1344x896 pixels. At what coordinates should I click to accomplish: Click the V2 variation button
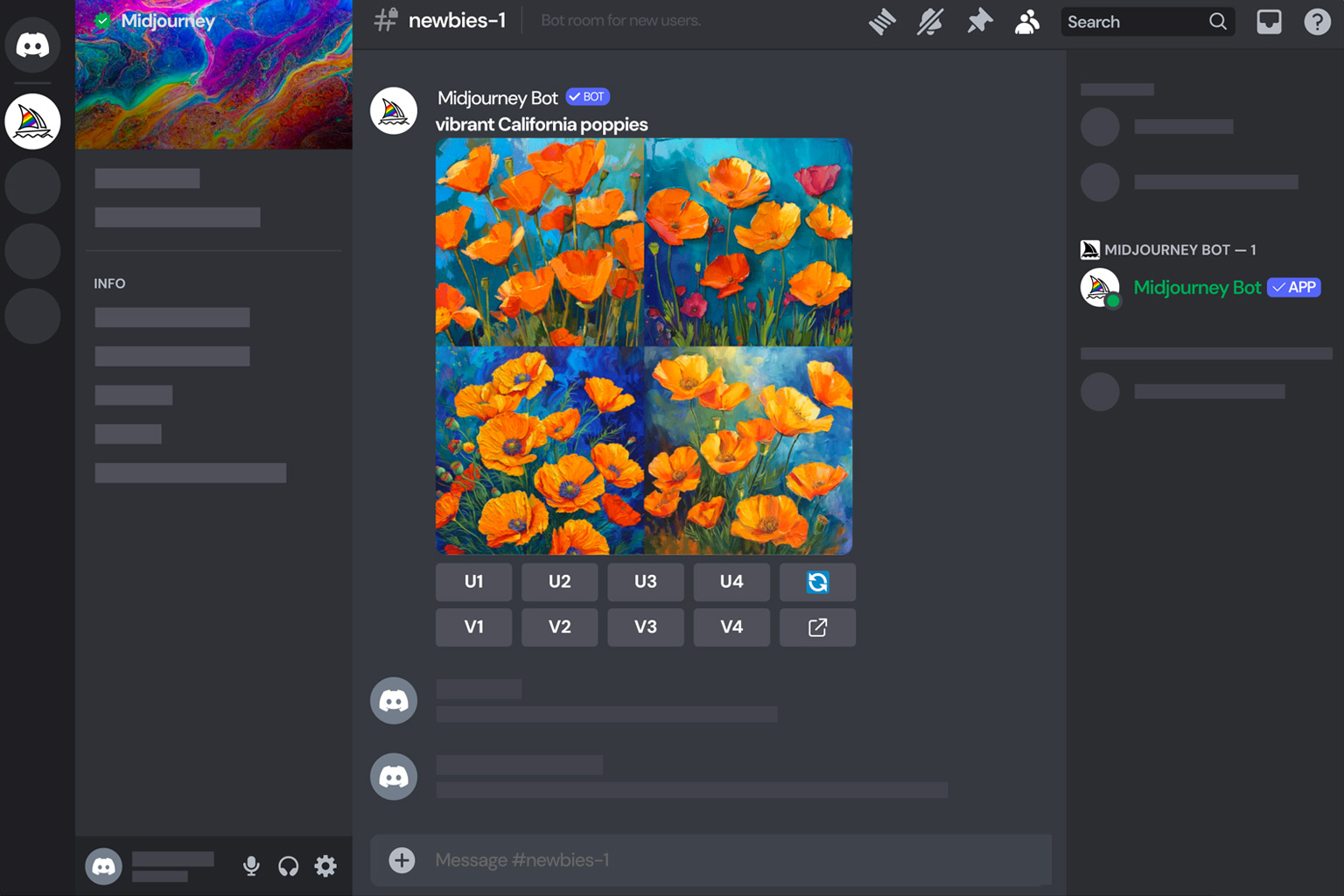559,626
